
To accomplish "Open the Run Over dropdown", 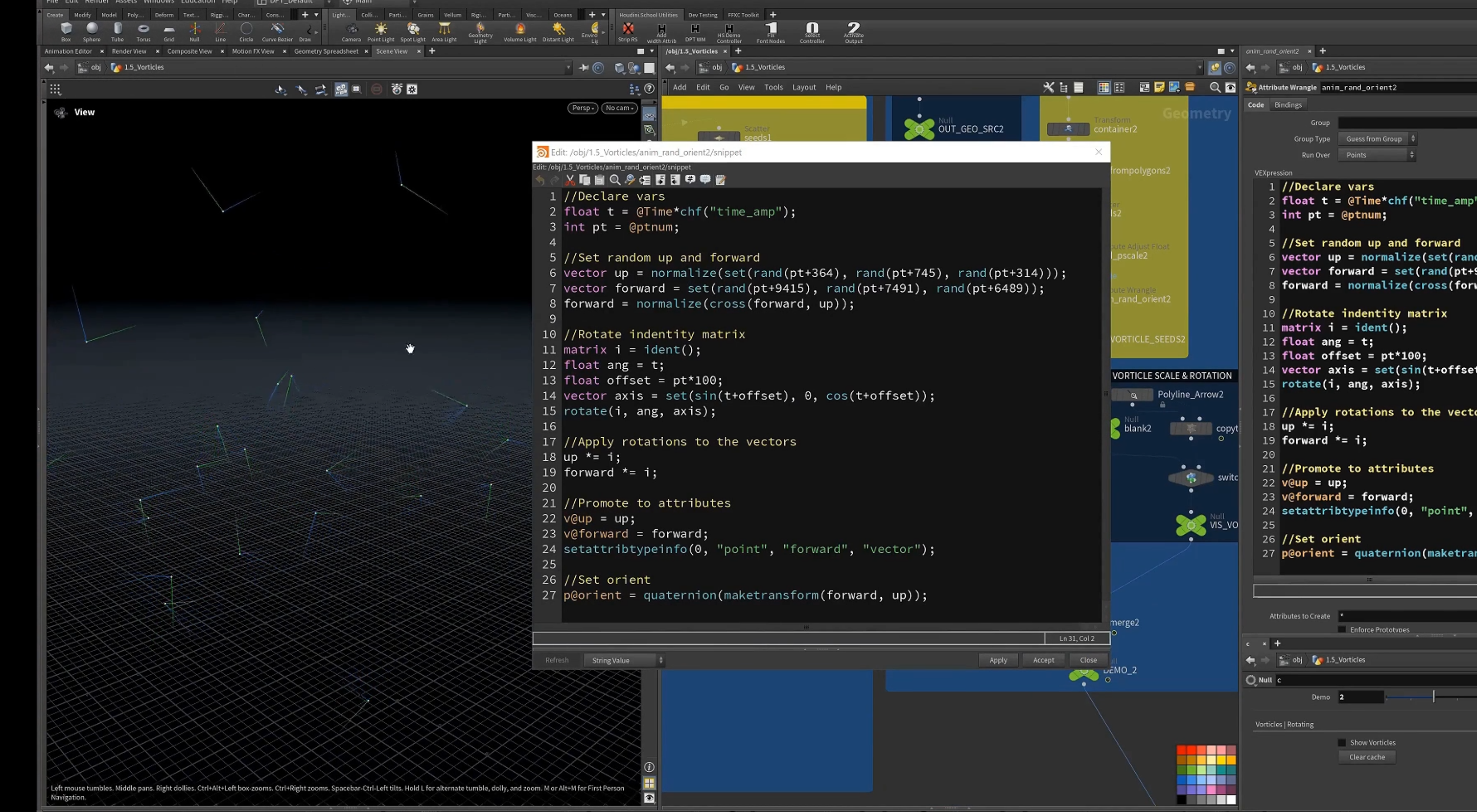I will click(1377, 155).
